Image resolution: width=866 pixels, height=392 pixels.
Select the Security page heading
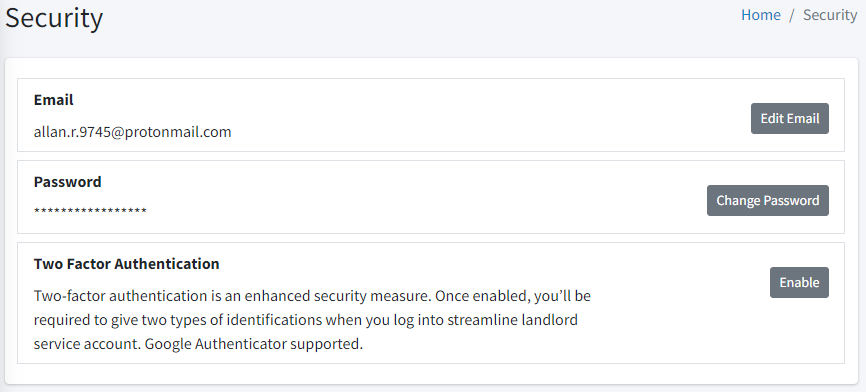(x=54, y=18)
